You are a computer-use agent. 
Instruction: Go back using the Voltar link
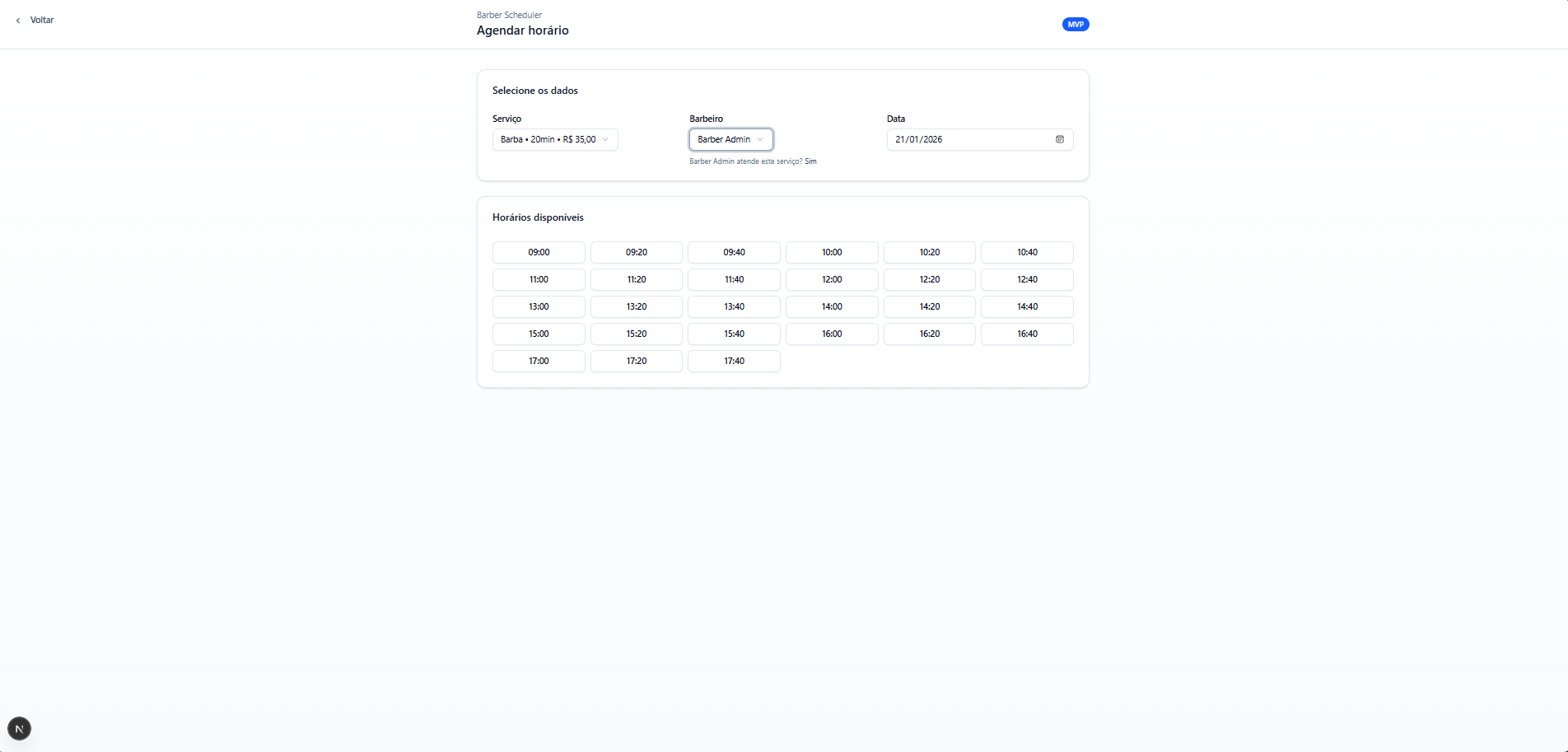pyautogui.click(x=41, y=21)
